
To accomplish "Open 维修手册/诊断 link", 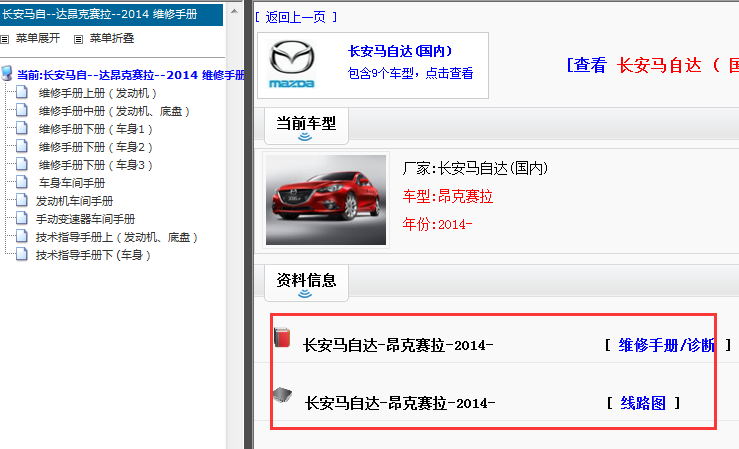I will (666, 345).
